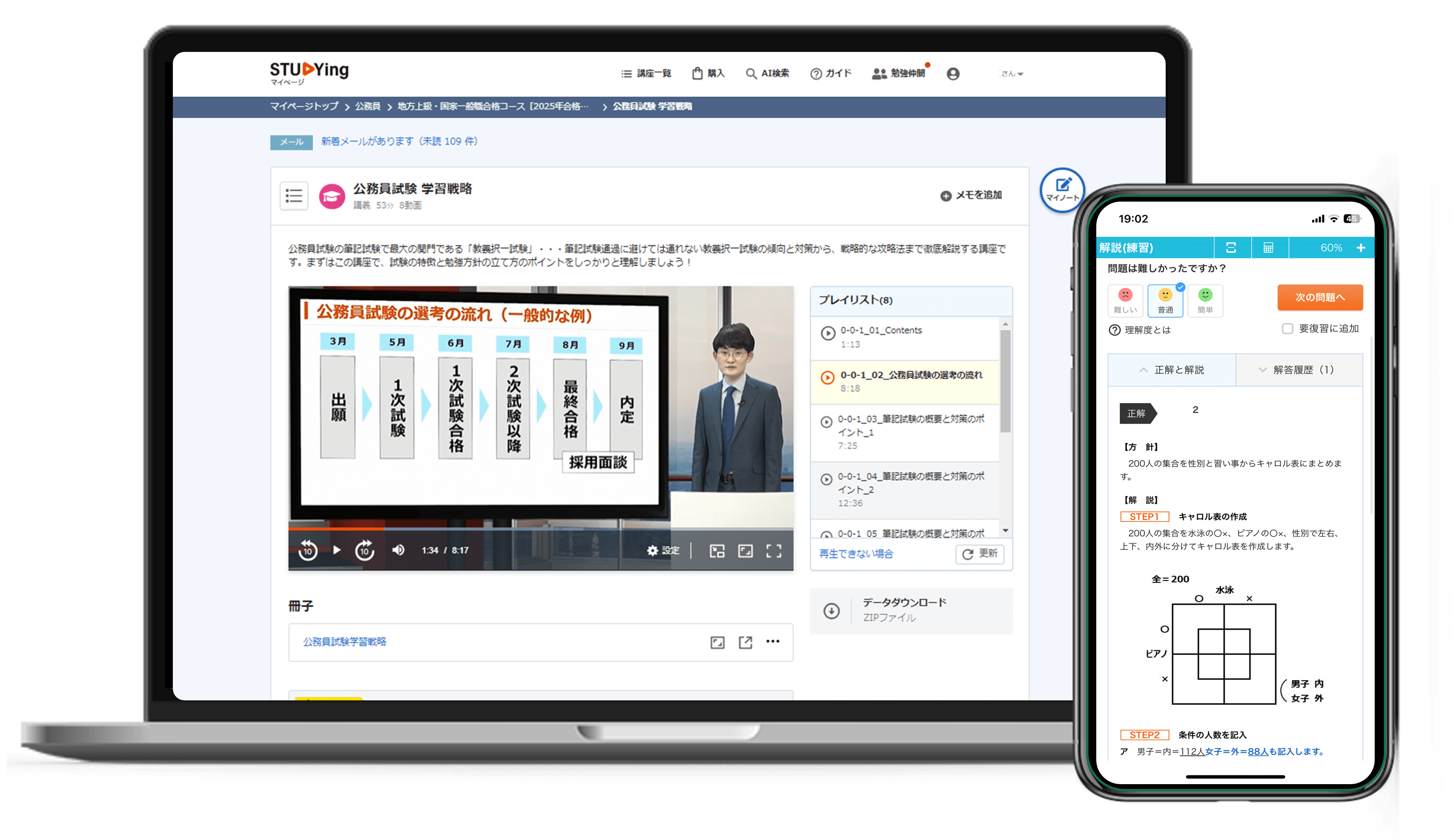Image resolution: width=1455 pixels, height=840 pixels.
Task: Expand the user name dropdown arrow
Action: (1020, 74)
